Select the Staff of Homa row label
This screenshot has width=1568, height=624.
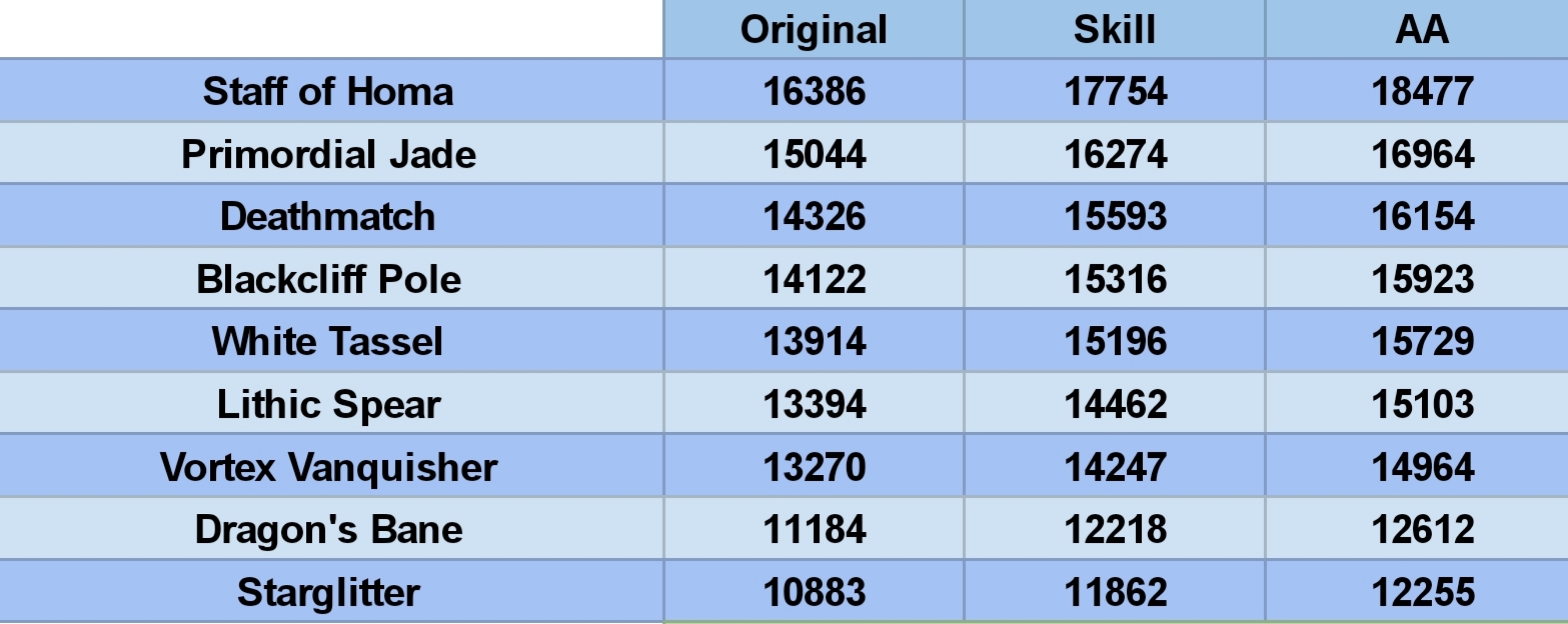coord(328,91)
